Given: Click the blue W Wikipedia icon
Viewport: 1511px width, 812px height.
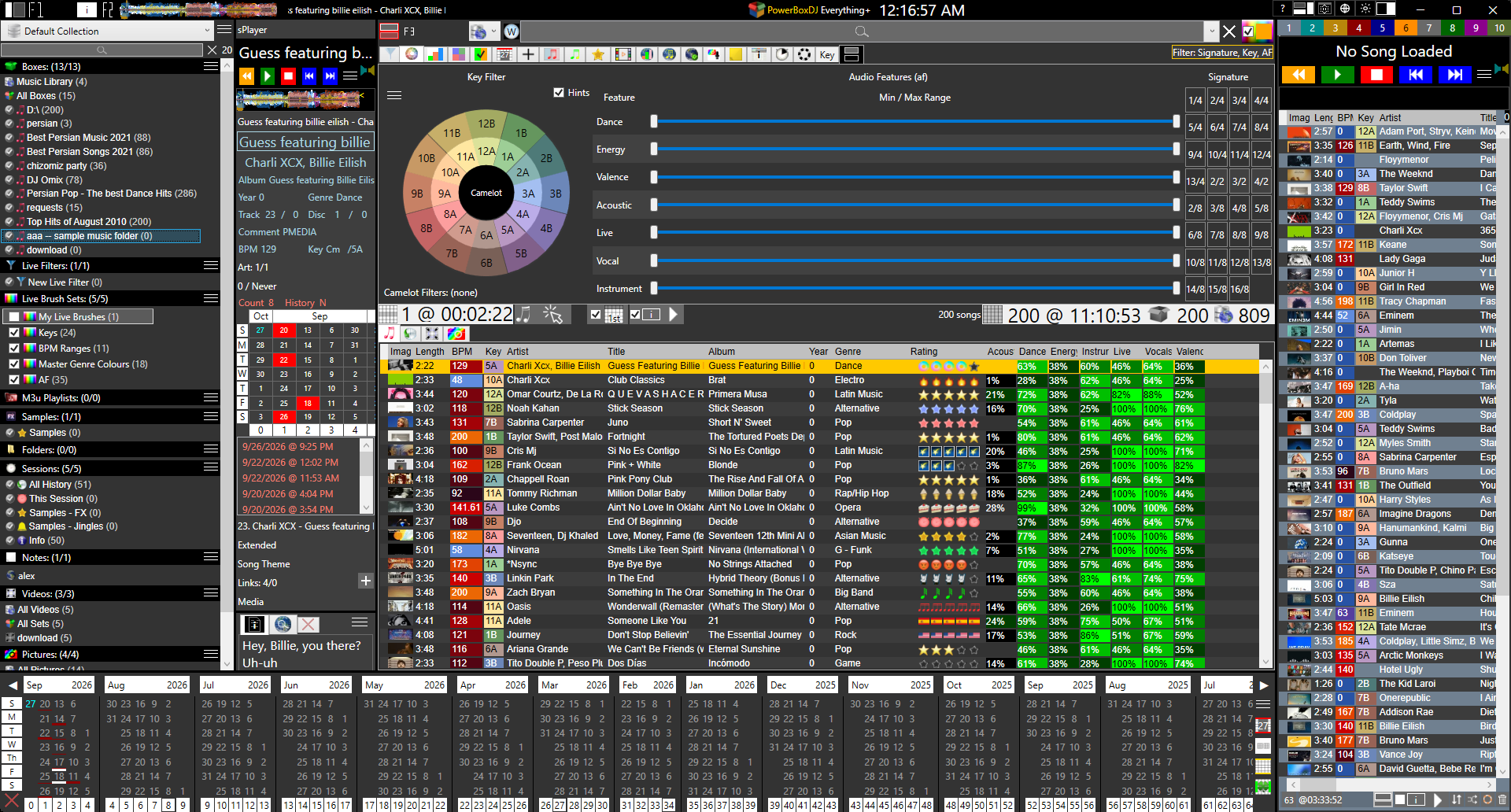Looking at the screenshot, I should [512, 31].
